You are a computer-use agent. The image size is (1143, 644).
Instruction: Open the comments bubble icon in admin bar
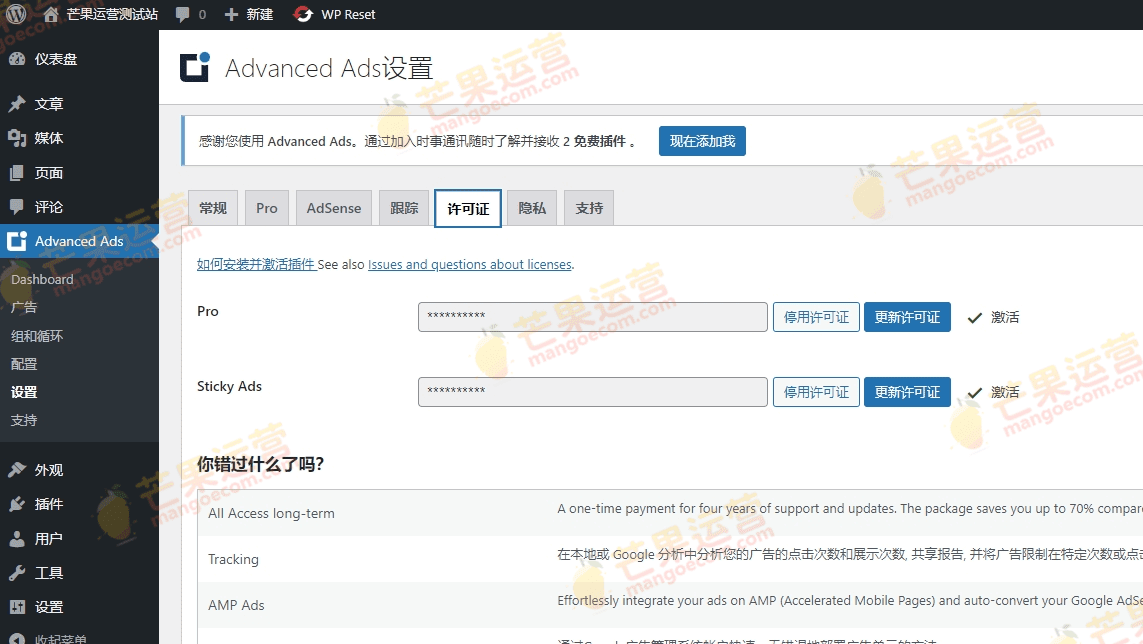[x=182, y=15]
